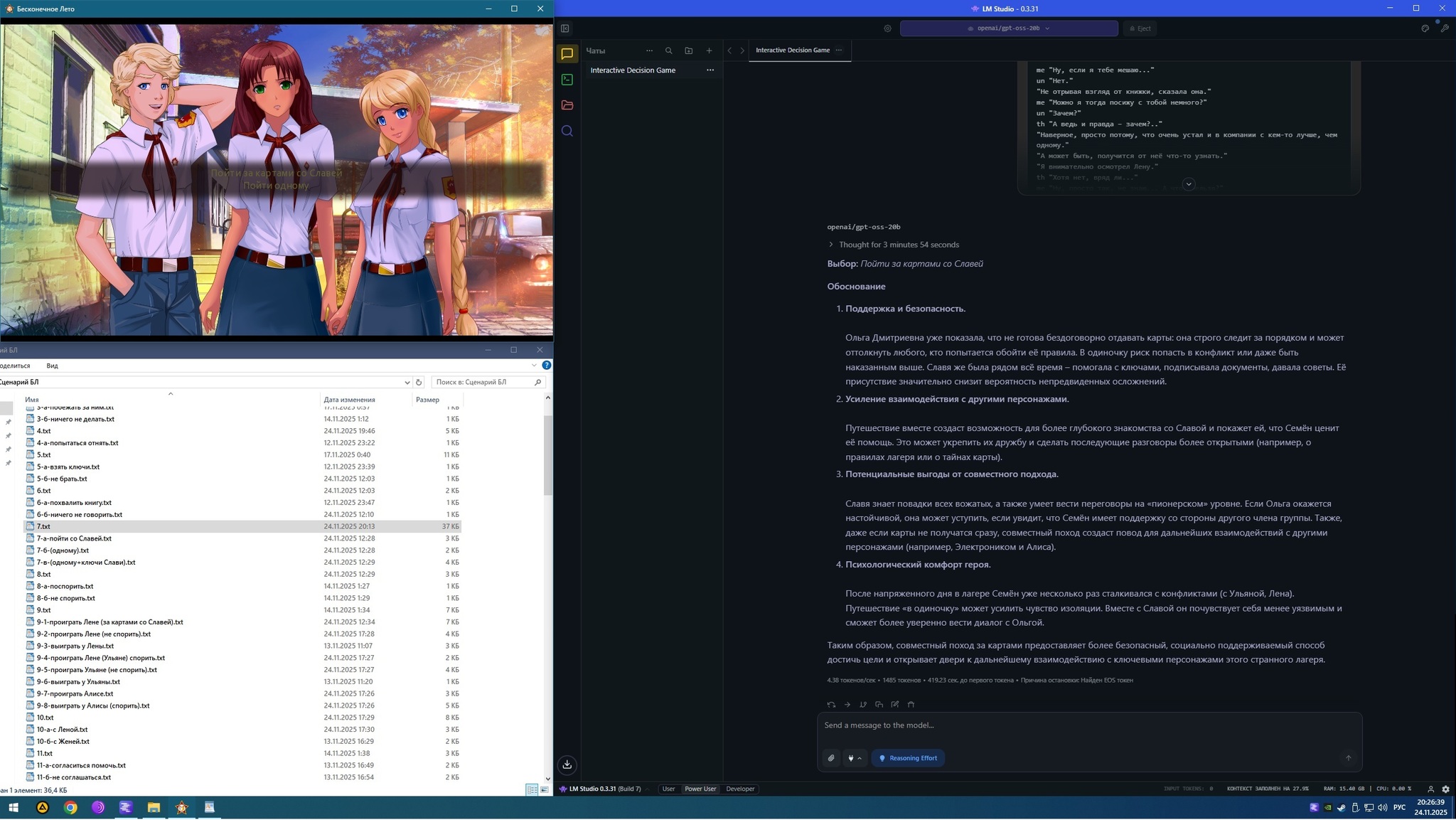Switch to User mode
1456x820 pixels.
[668, 789]
